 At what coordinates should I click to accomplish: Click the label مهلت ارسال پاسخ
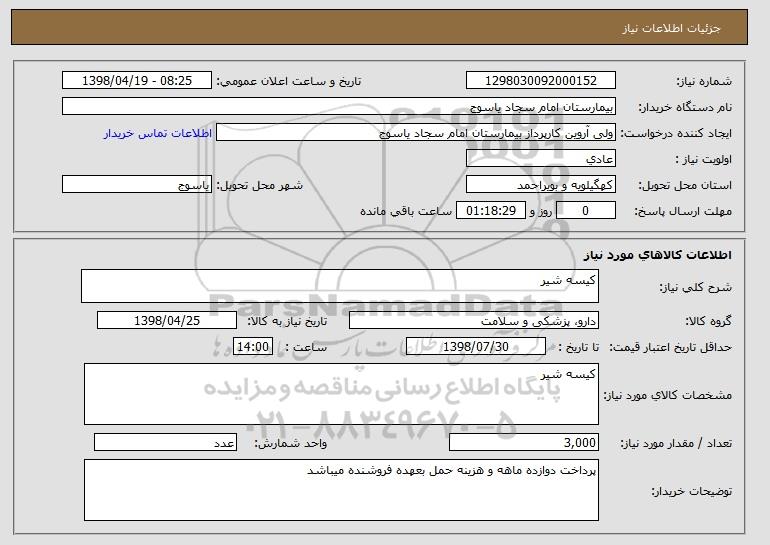tap(683, 212)
